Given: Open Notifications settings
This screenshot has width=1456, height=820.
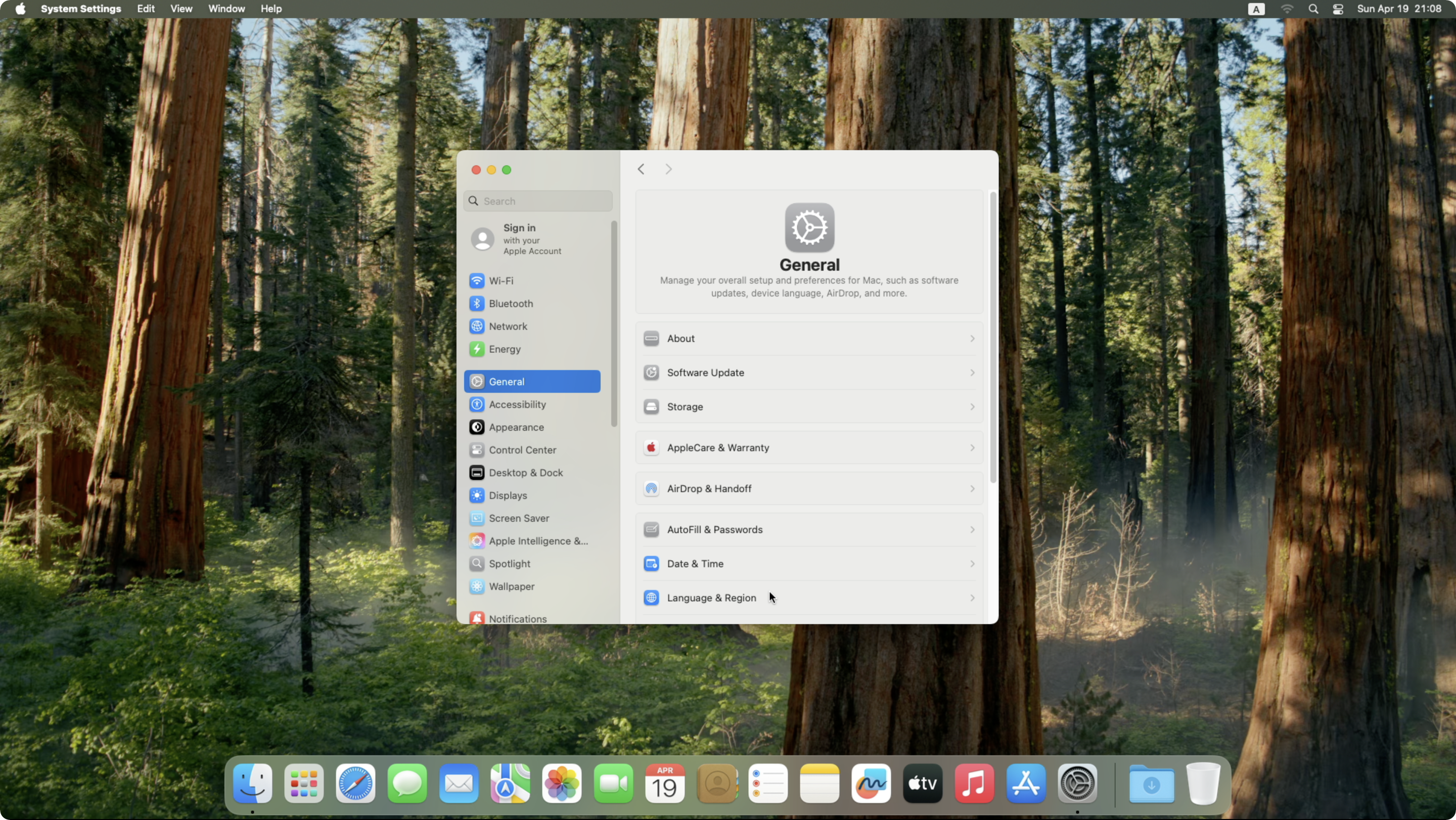Looking at the screenshot, I should click(x=532, y=618).
